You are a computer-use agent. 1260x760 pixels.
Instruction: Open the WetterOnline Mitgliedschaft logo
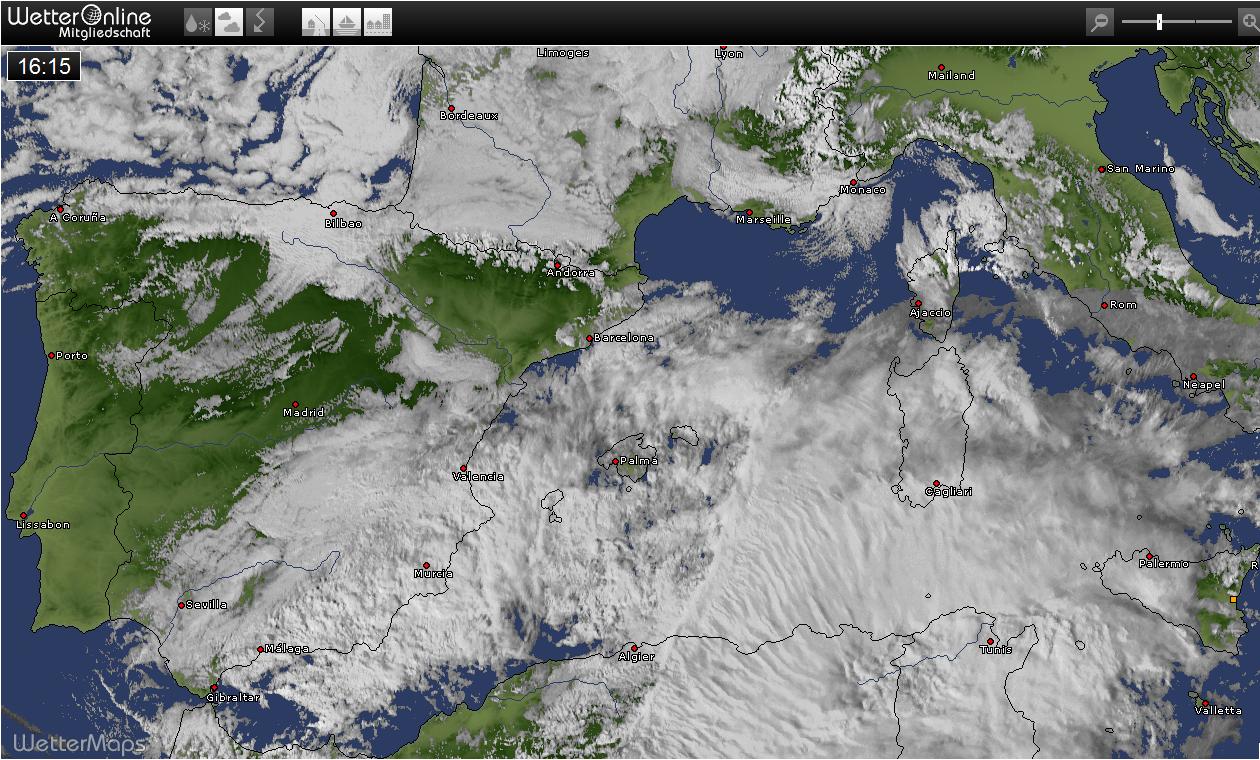[x=79, y=22]
